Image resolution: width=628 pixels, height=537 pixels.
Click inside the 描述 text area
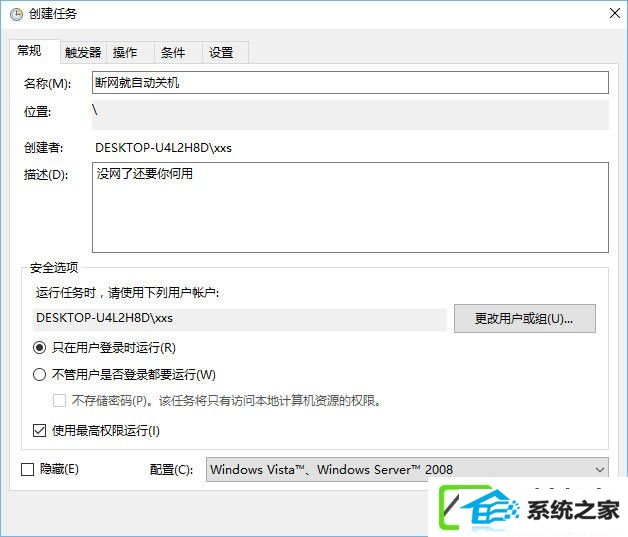(x=350, y=207)
